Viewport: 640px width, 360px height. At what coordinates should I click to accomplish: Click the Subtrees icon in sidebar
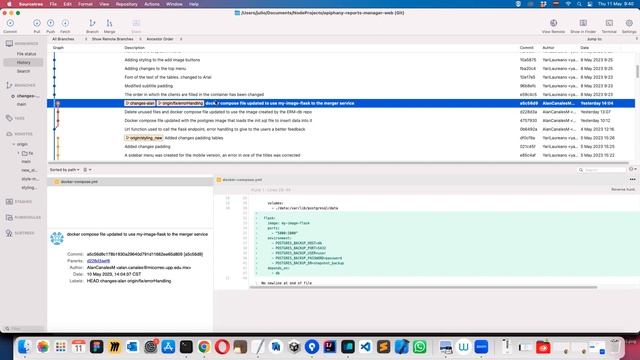pyautogui.click(x=9, y=233)
